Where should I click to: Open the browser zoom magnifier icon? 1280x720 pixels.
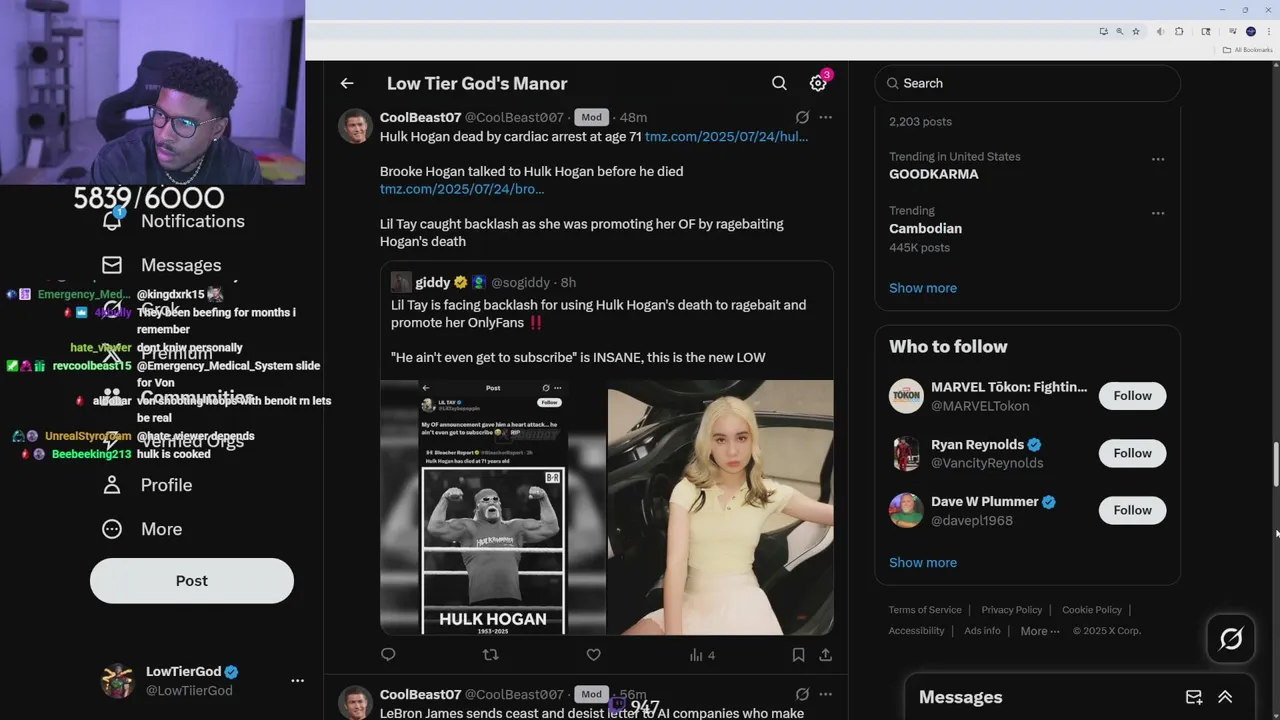pos(1120,31)
